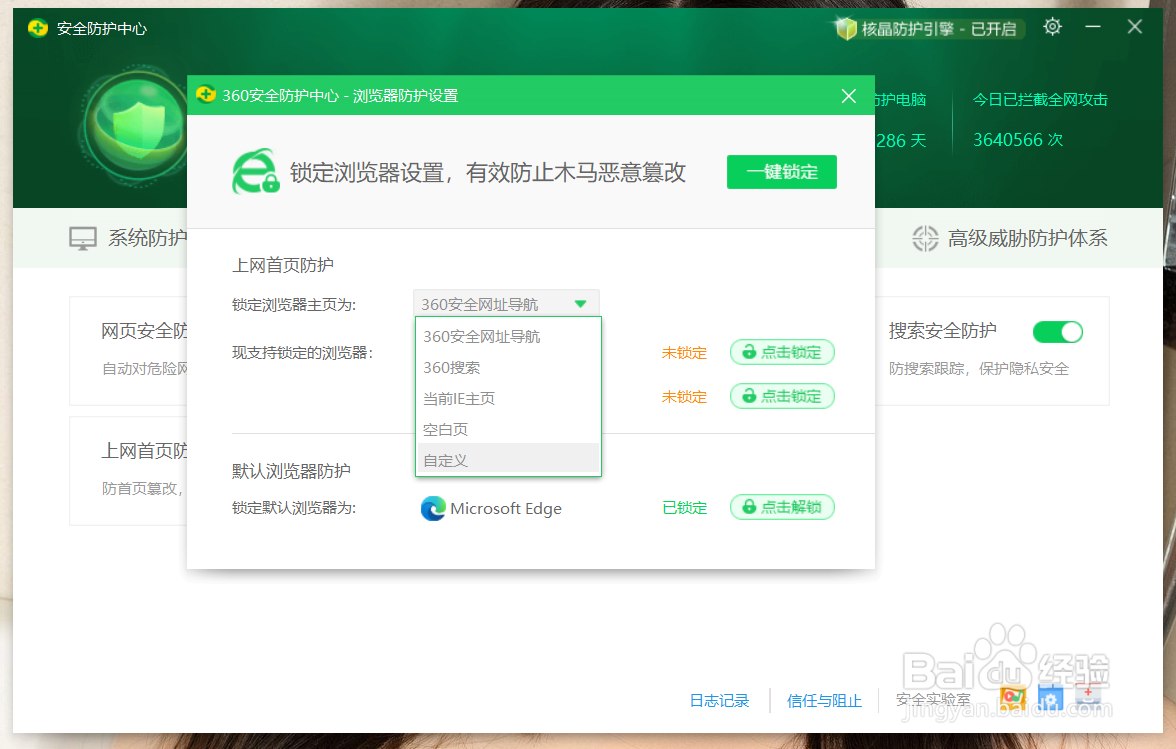The height and width of the screenshot is (749, 1176).
Task: Click the shield logo beside 安全防护中心
Action: click(x=39, y=29)
